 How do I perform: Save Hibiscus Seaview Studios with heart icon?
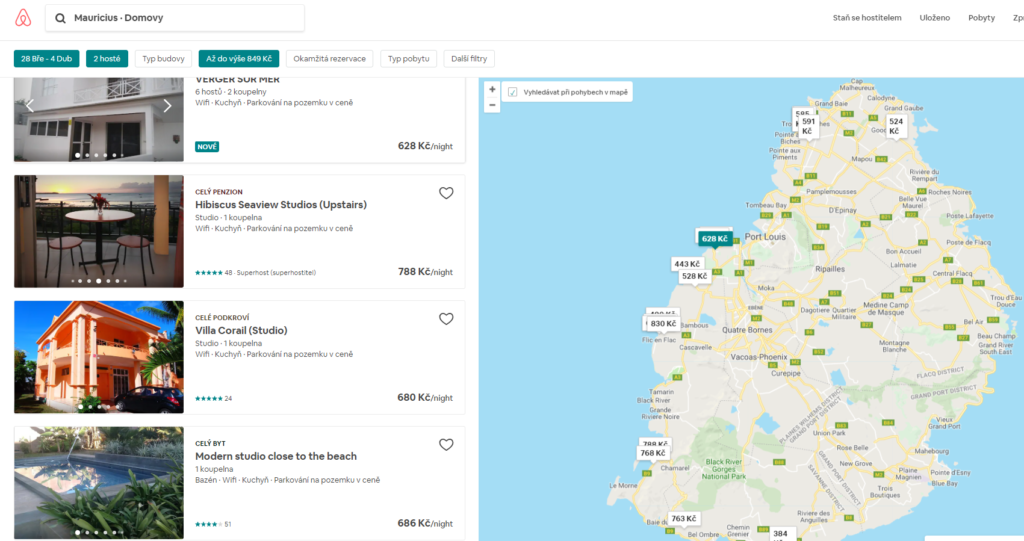[446, 193]
